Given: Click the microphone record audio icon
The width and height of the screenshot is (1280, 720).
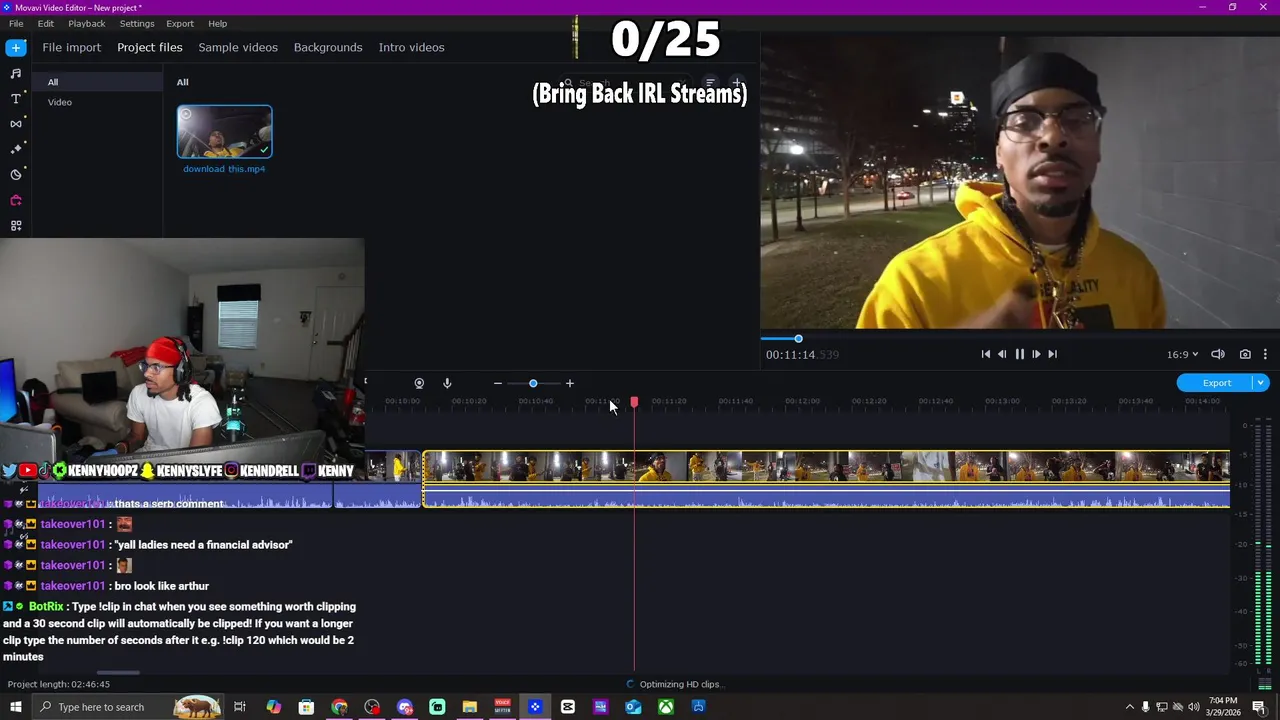Looking at the screenshot, I should (x=447, y=383).
